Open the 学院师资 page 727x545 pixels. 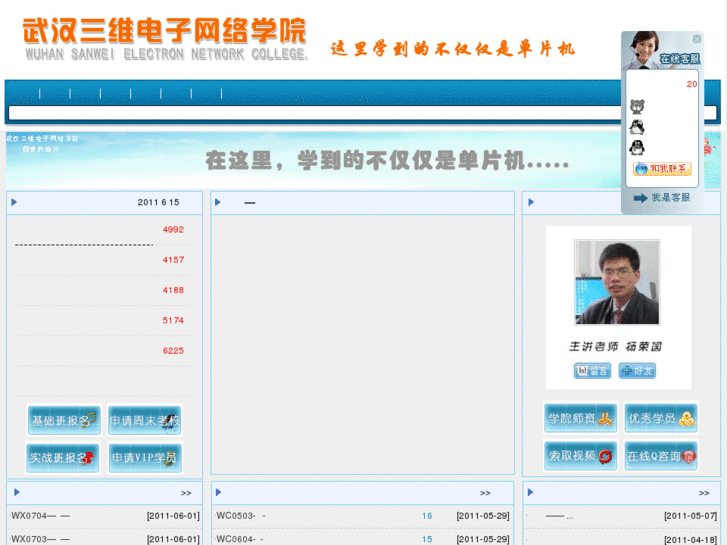tap(580, 418)
